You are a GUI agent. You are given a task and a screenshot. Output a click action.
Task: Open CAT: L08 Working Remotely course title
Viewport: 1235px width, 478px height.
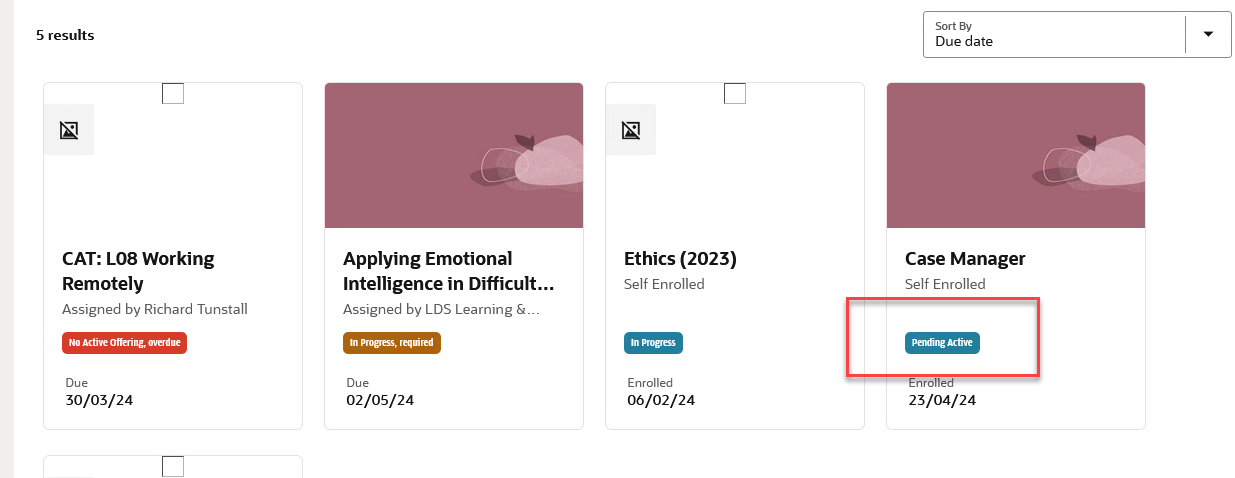138,271
